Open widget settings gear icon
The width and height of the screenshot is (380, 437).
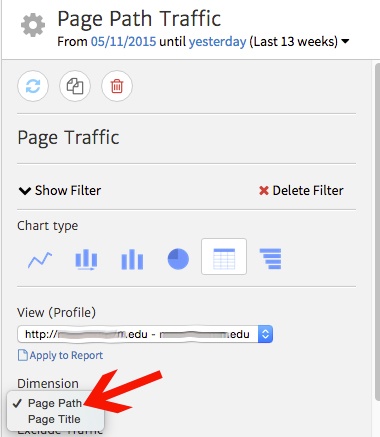point(33,25)
